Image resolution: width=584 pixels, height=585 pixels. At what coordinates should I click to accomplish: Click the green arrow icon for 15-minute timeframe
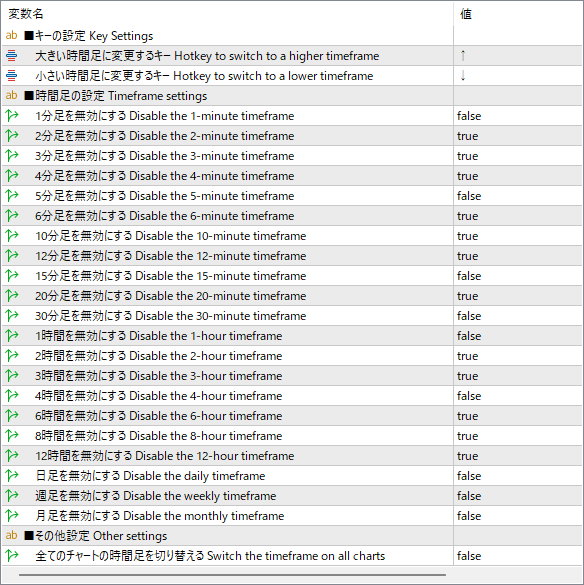tap(12, 276)
